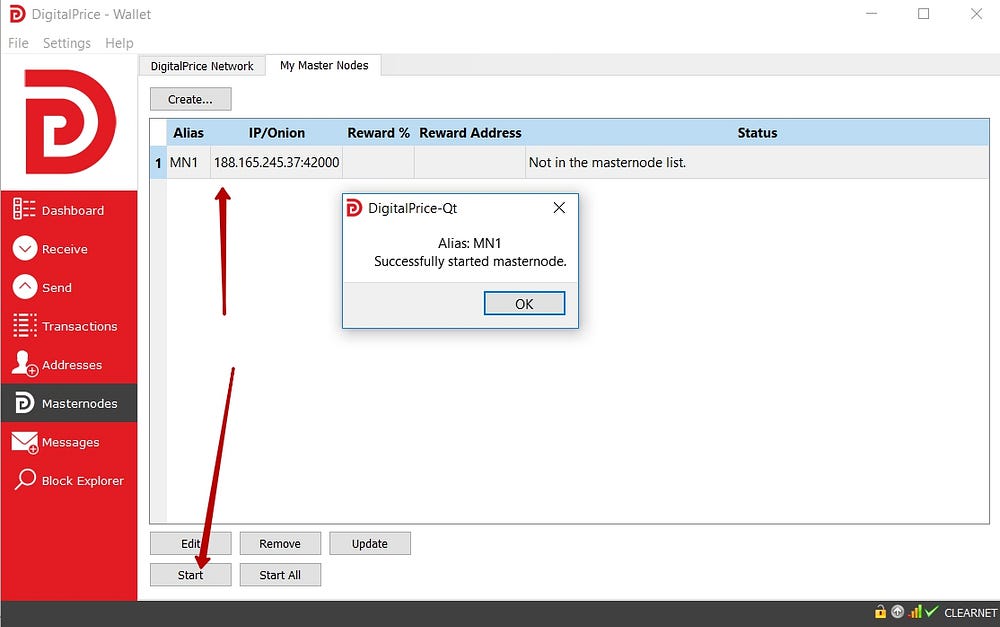The height and width of the screenshot is (627, 1000).
Task: Minimize the DigitalPrice Wallet window
Action: pyautogui.click(x=871, y=13)
